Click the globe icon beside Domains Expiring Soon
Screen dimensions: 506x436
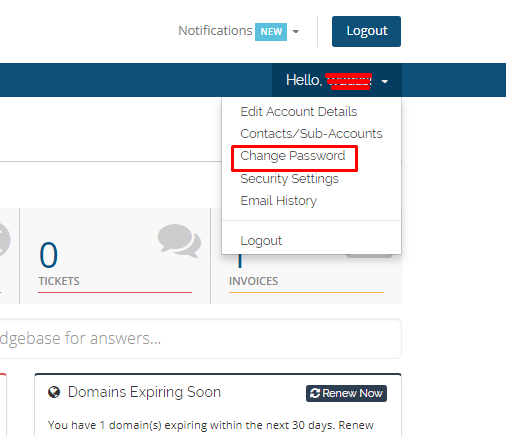point(54,392)
